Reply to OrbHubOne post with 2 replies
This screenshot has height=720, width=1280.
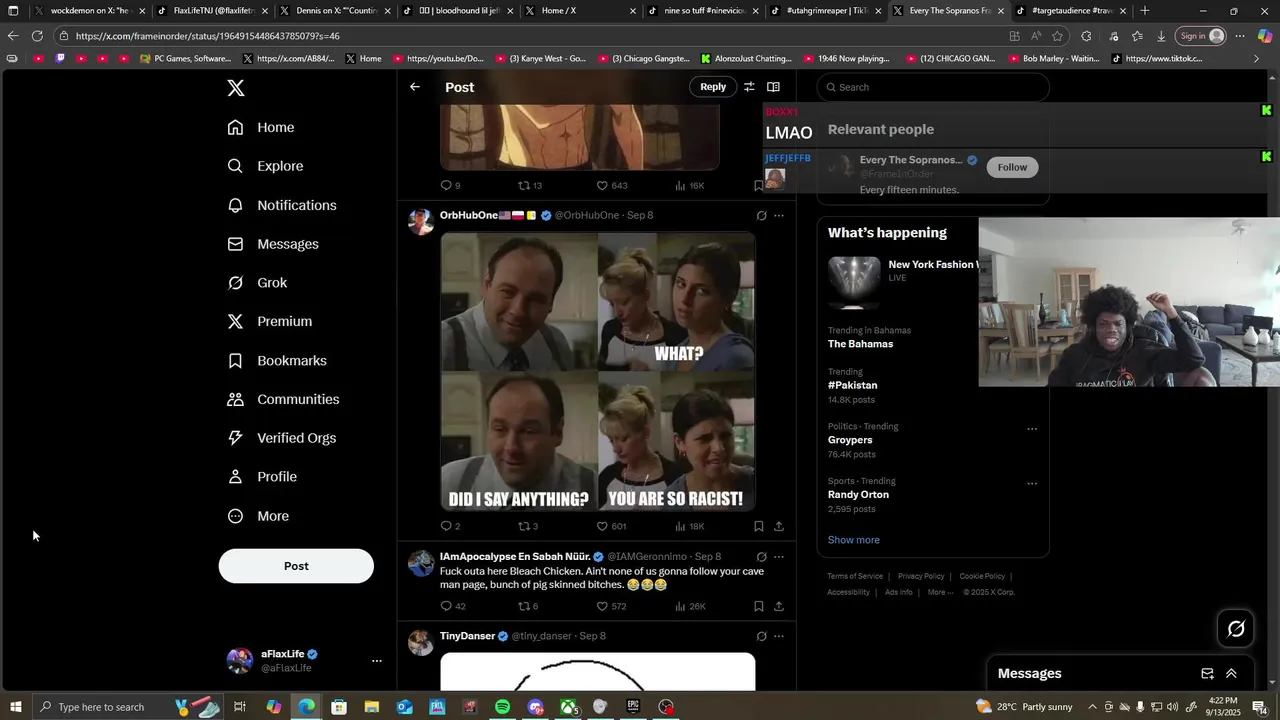click(x=450, y=526)
